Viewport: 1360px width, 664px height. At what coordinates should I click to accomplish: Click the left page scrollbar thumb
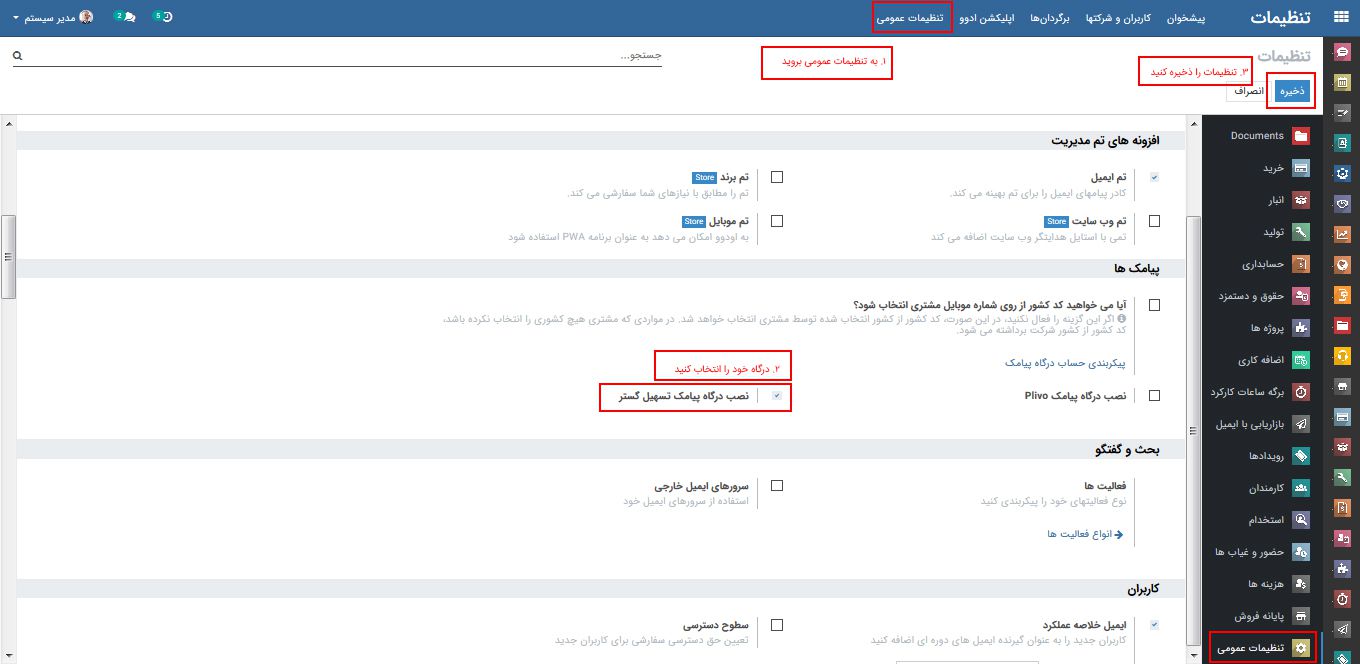click(9, 257)
